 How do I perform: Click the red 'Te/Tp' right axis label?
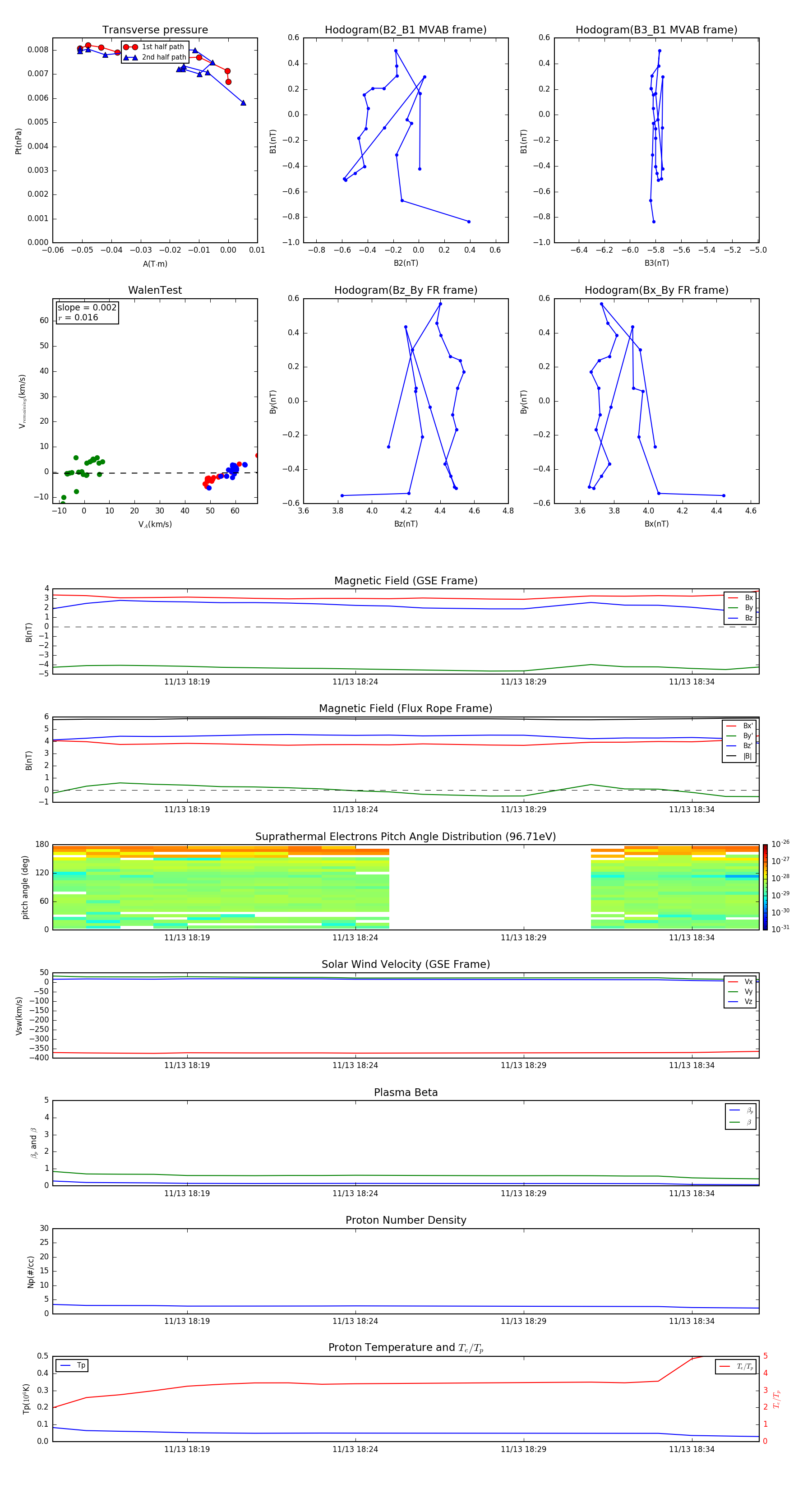[x=776, y=1399]
